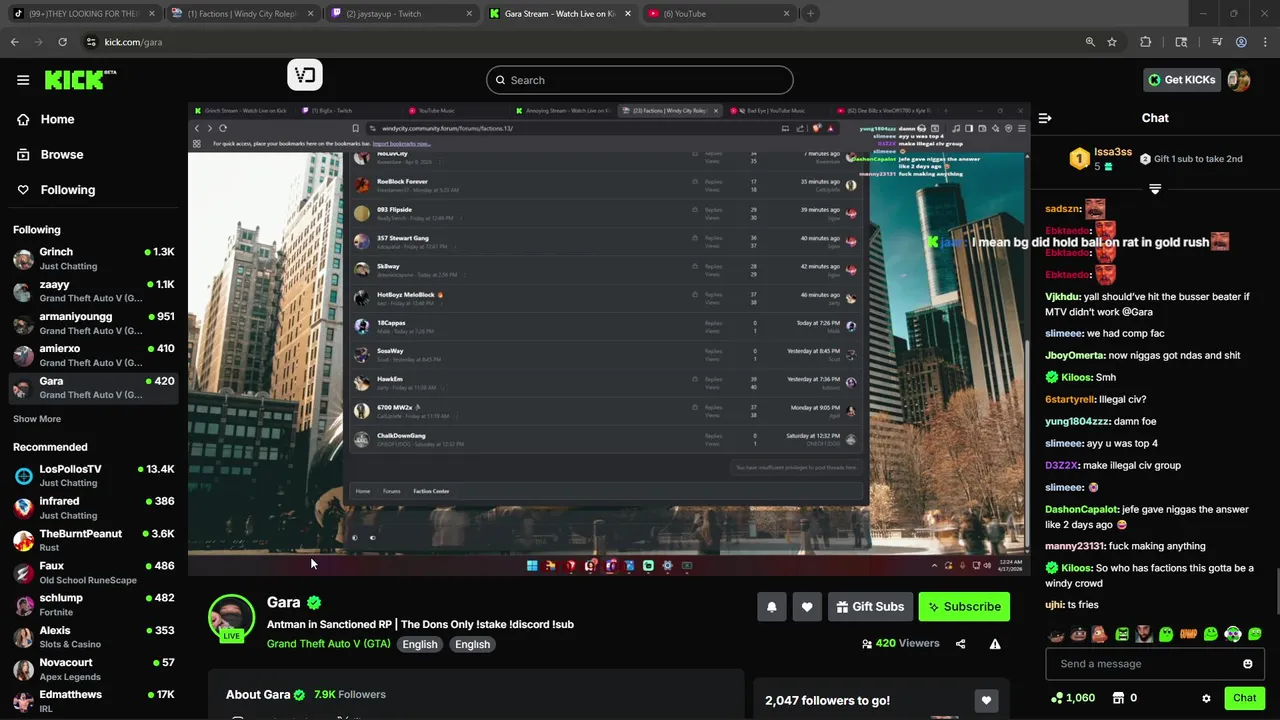The width and height of the screenshot is (1280, 720).
Task: Click the green Chat send button
Action: (1244, 698)
